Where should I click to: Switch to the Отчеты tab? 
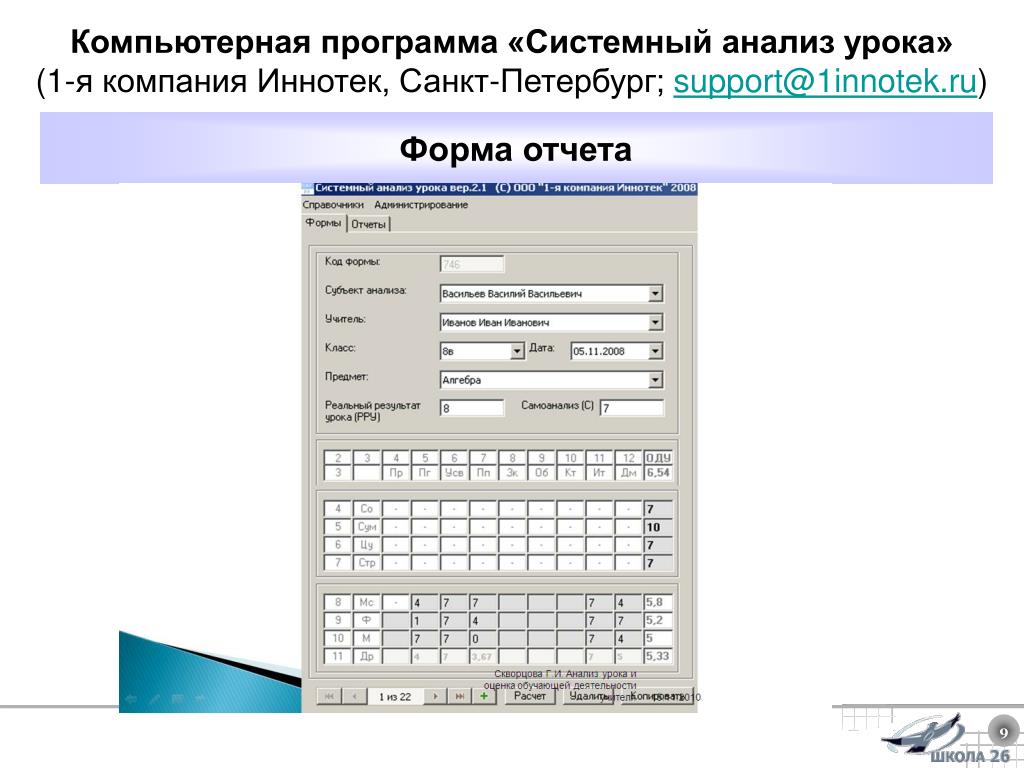pos(368,224)
